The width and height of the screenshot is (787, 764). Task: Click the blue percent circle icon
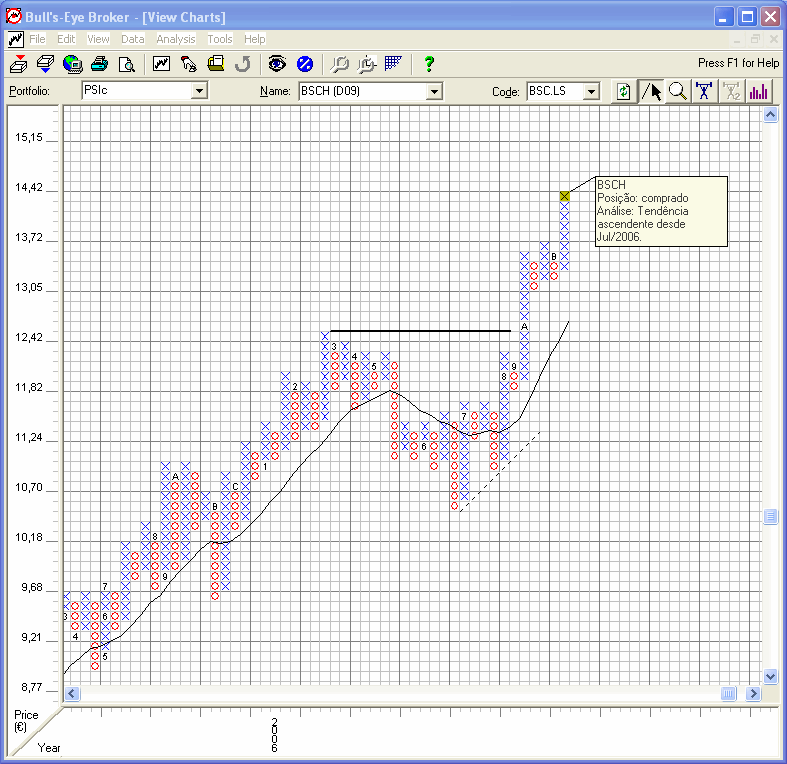point(305,64)
